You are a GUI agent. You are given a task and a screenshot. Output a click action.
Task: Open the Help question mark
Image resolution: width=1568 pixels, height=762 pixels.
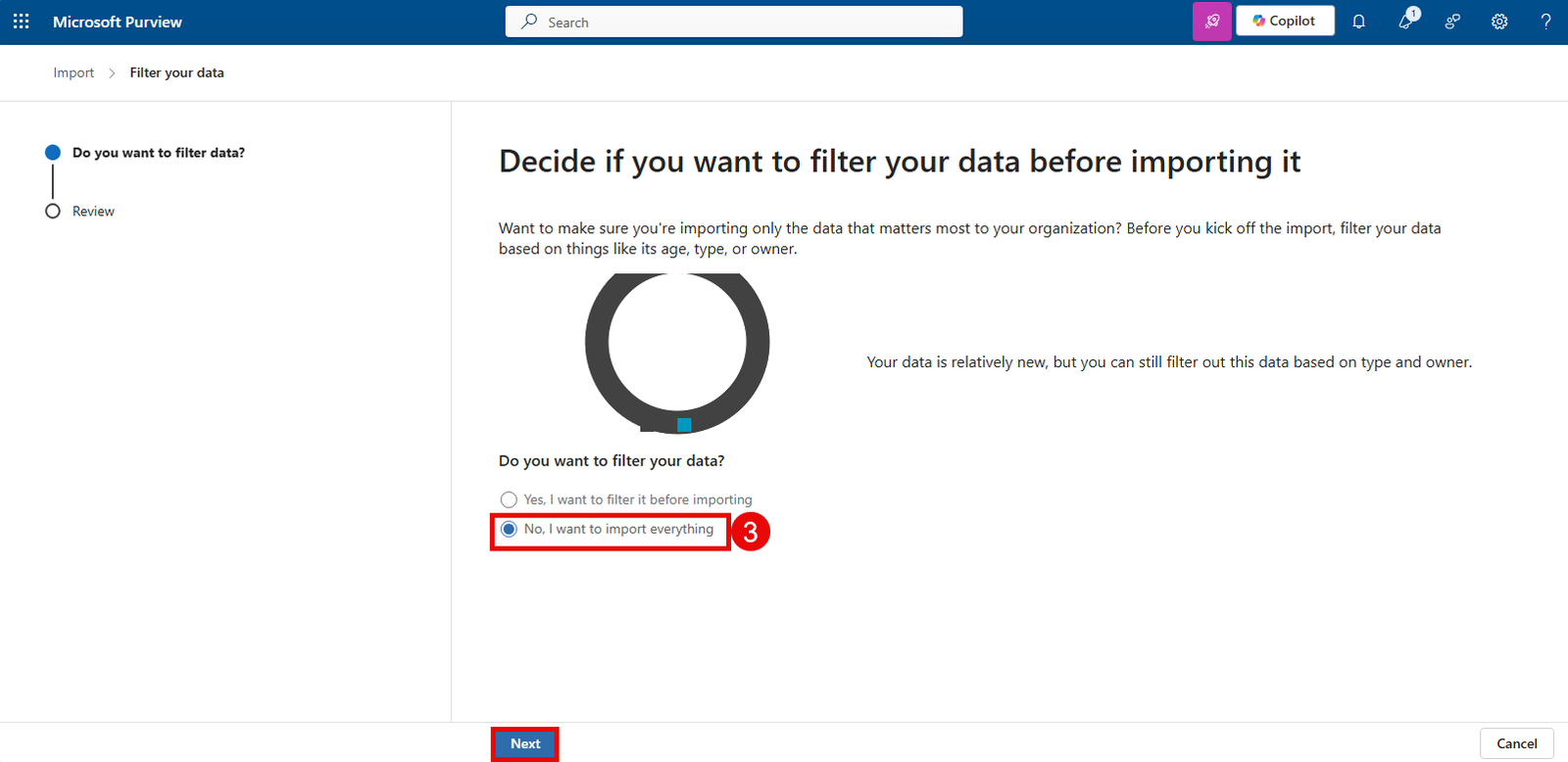click(x=1545, y=22)
